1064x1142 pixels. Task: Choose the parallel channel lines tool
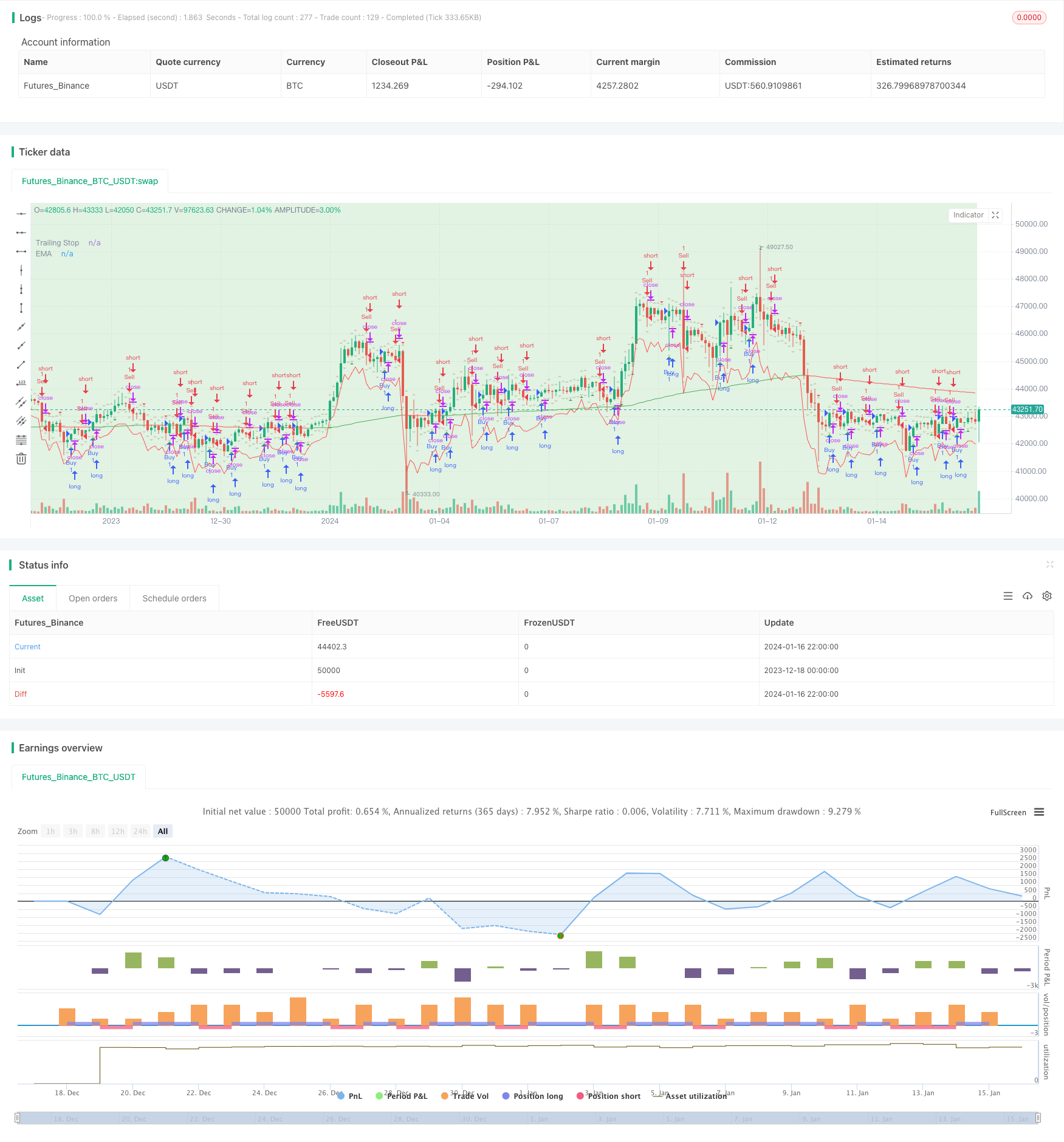tap(21, 402)
